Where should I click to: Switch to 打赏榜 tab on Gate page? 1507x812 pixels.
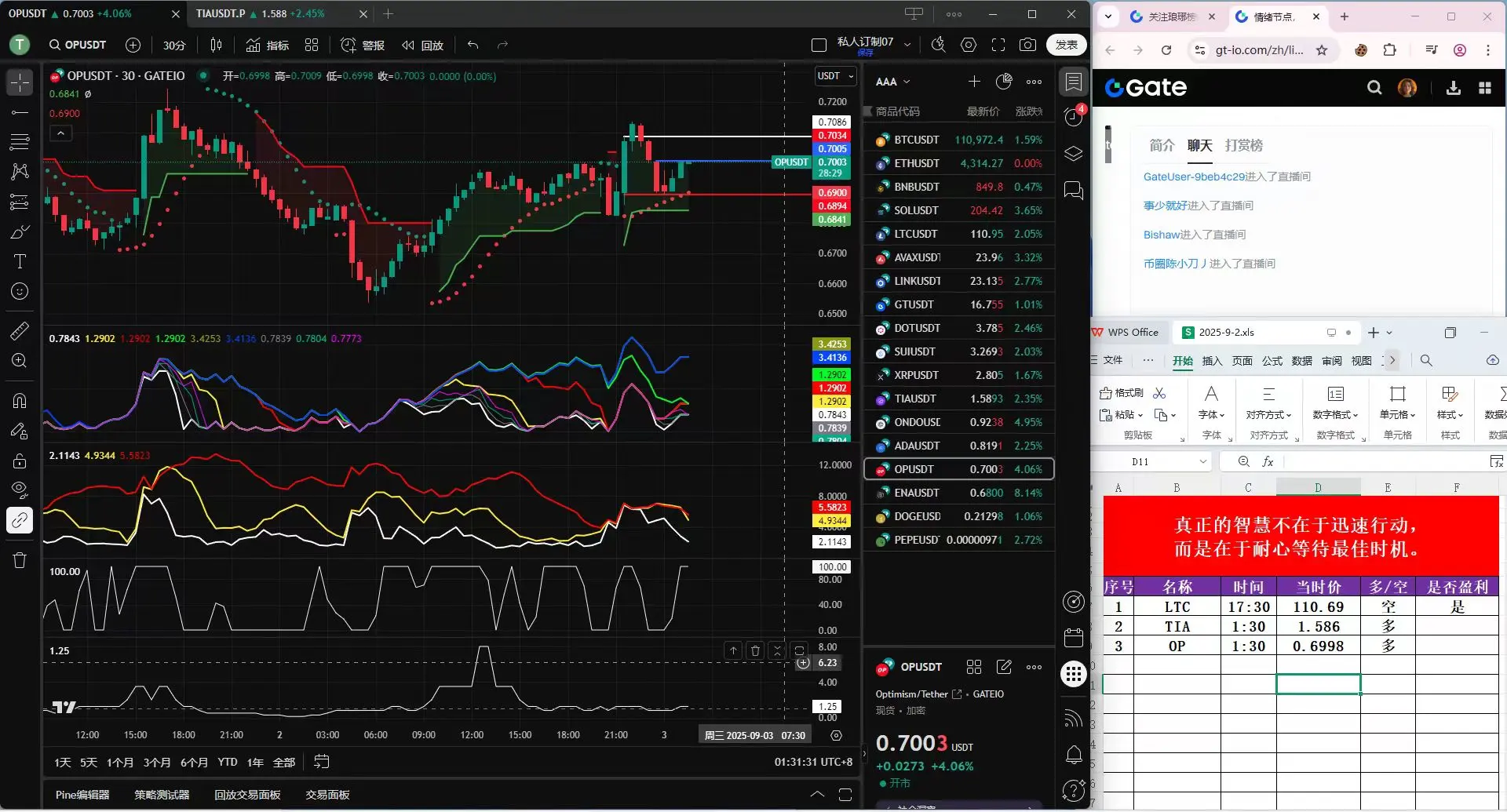click(x=1244, y=145)
